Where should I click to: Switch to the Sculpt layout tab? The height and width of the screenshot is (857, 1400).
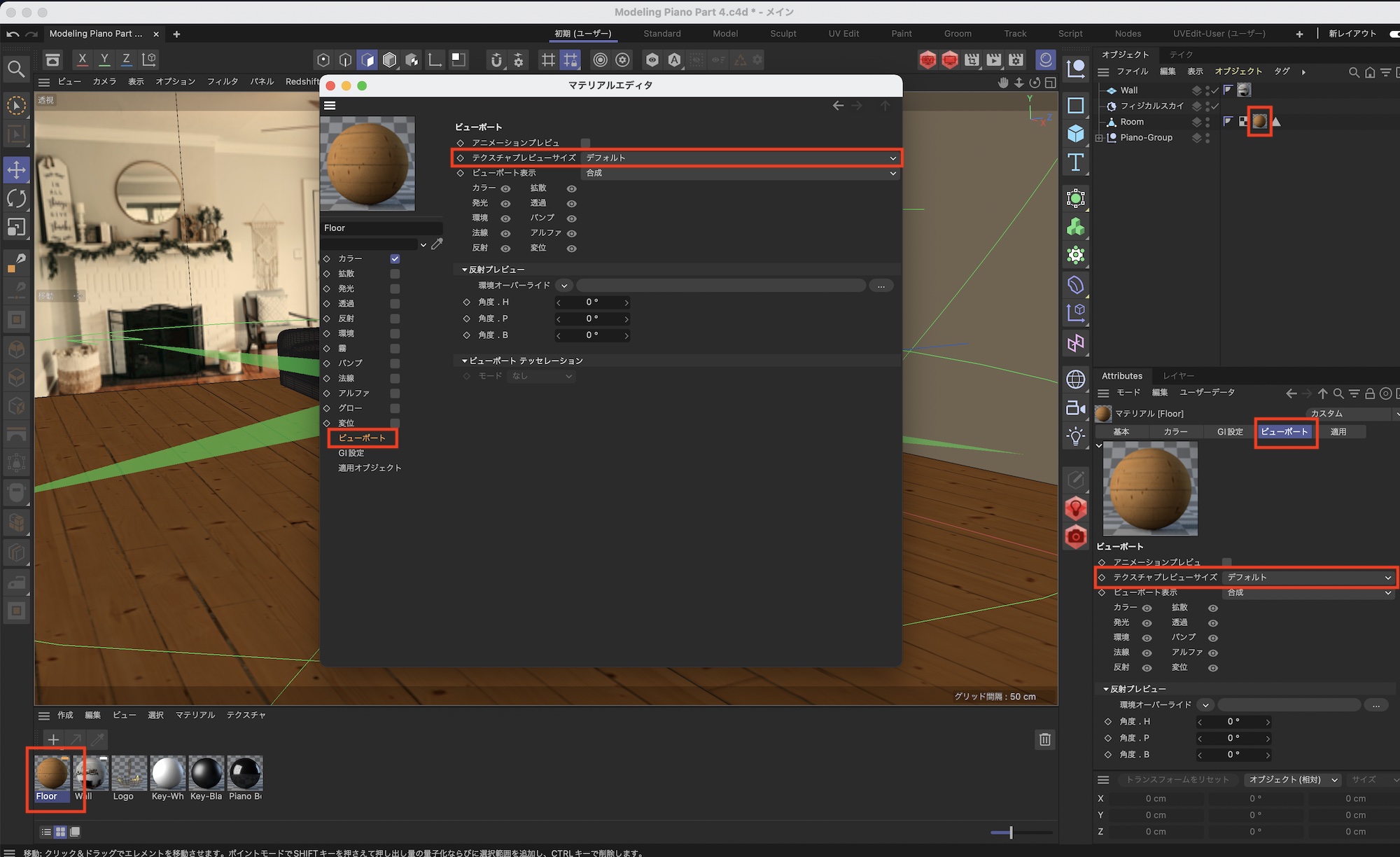click(783, 34)
